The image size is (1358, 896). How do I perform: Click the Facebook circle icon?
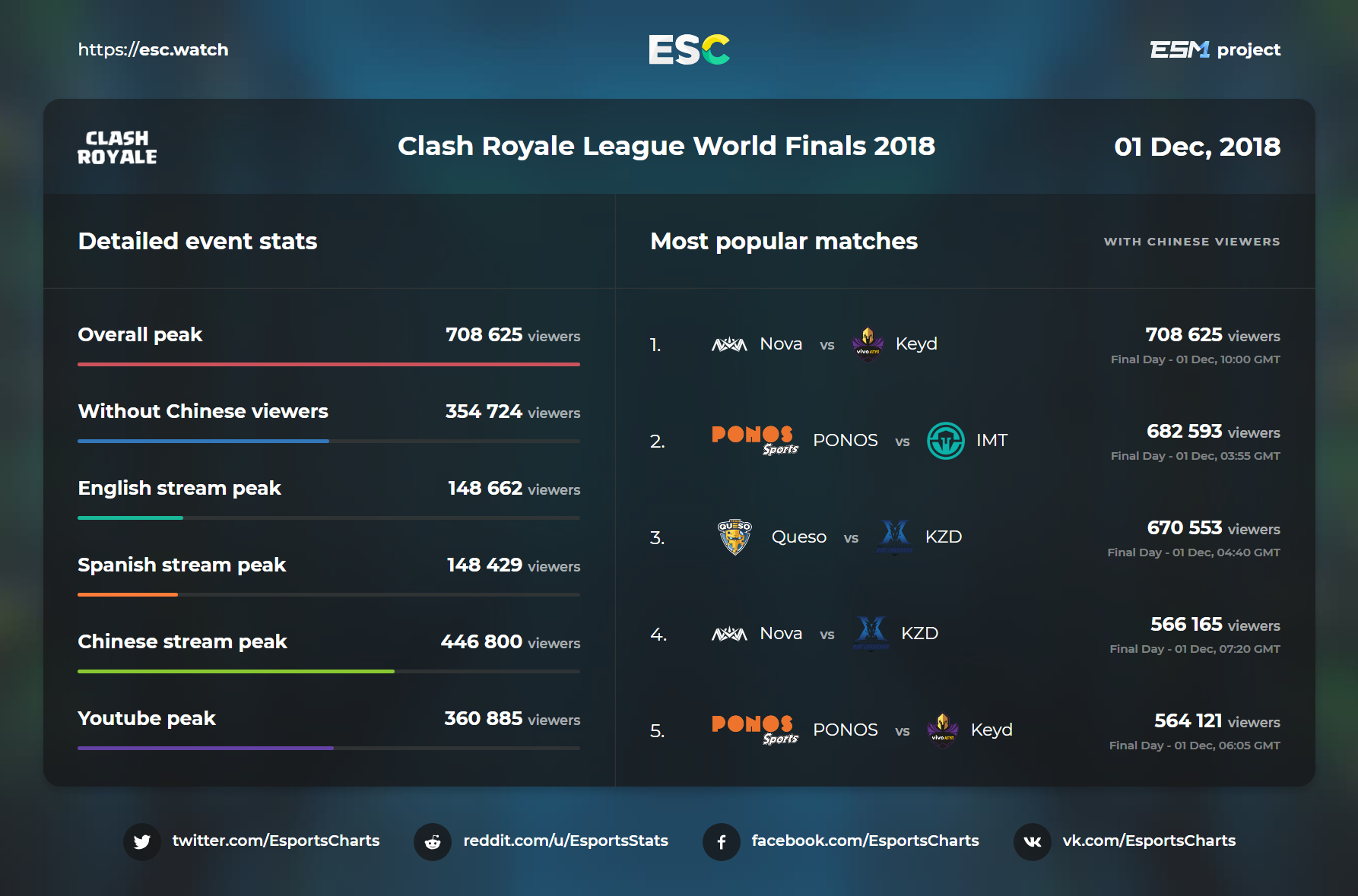[x=722, y=841]
